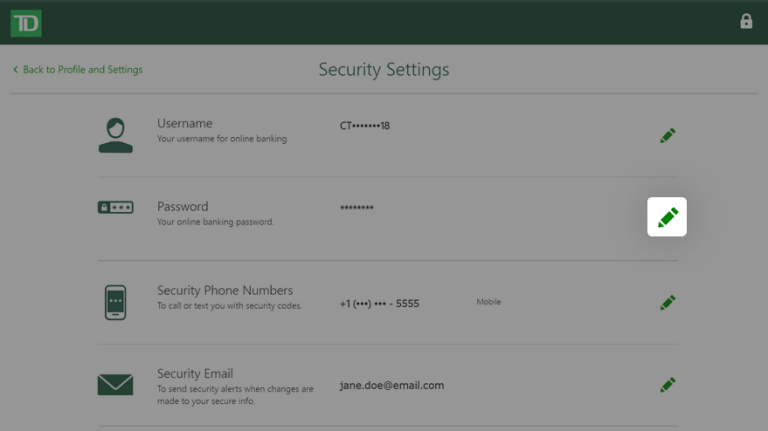Click the jane.doe@email.com address
The width and height of the screenshot is (768, 431).
[391, 385]
